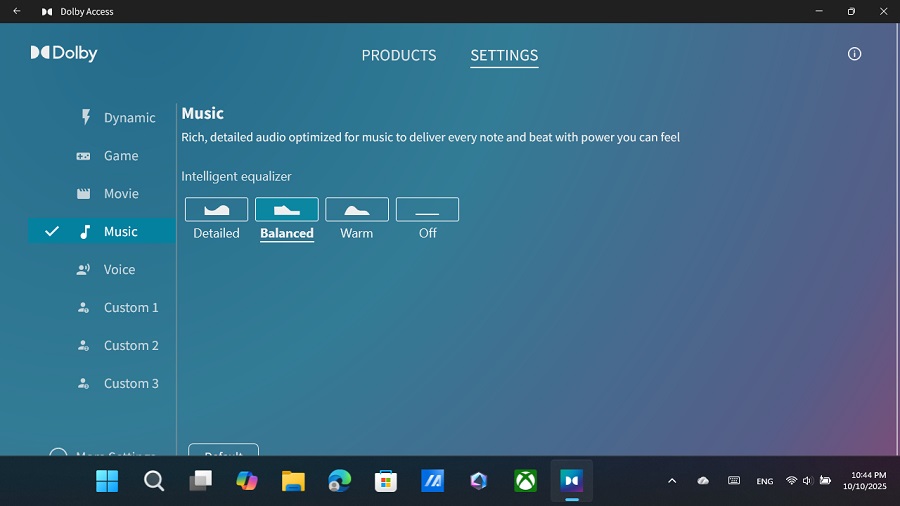Go back using the title bar arrow
This screenshot has width=900, height=506.
pos(16,12)
